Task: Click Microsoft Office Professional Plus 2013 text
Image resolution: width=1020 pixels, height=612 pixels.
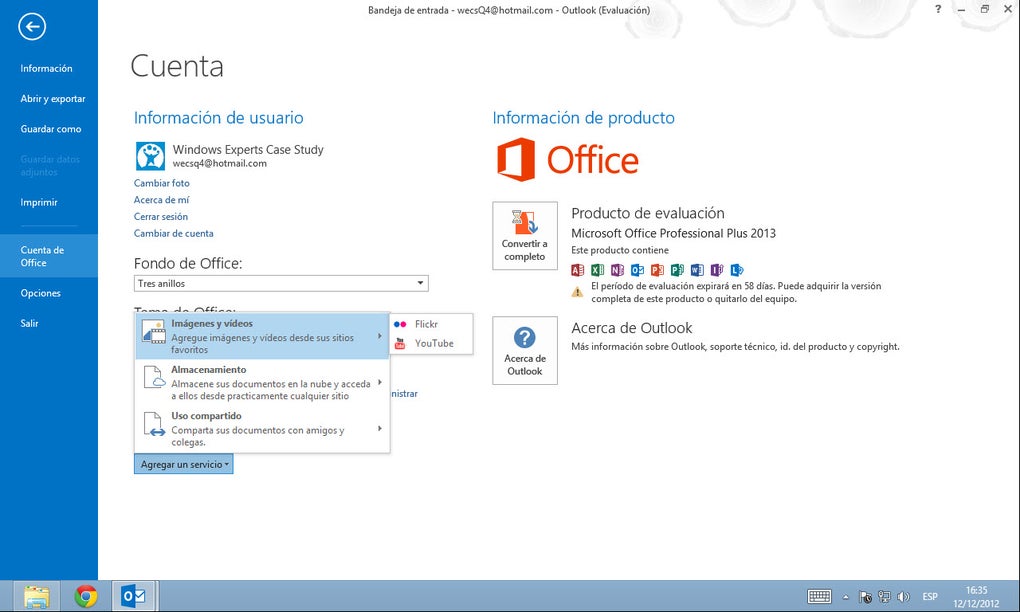Action: 673,233
